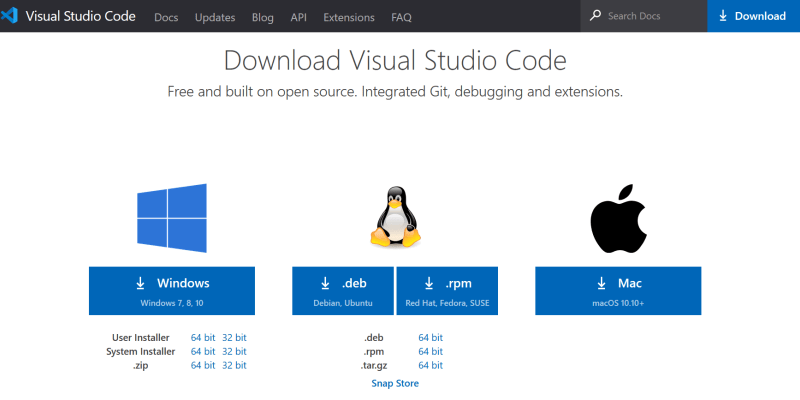Image resolution: width=800 pixels, height=400 pixels.
Task: Click the search magnifier icon
Action: (596, 16)
